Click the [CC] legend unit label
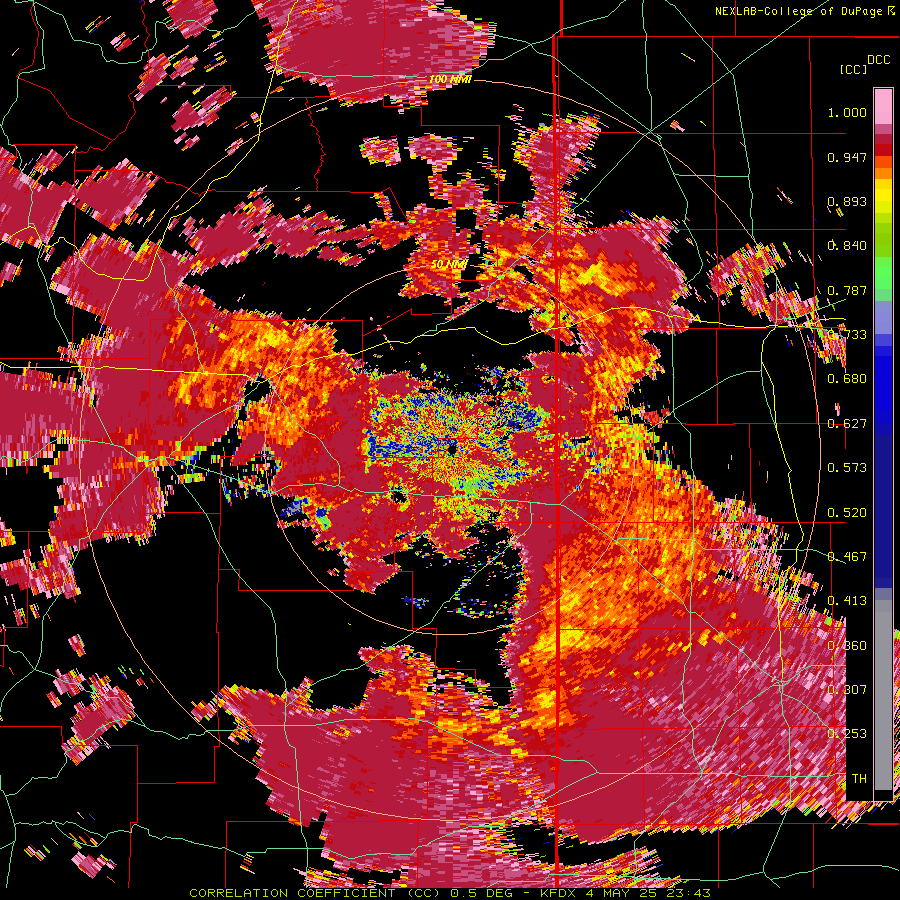900x900 pixels. click(853, 69)
